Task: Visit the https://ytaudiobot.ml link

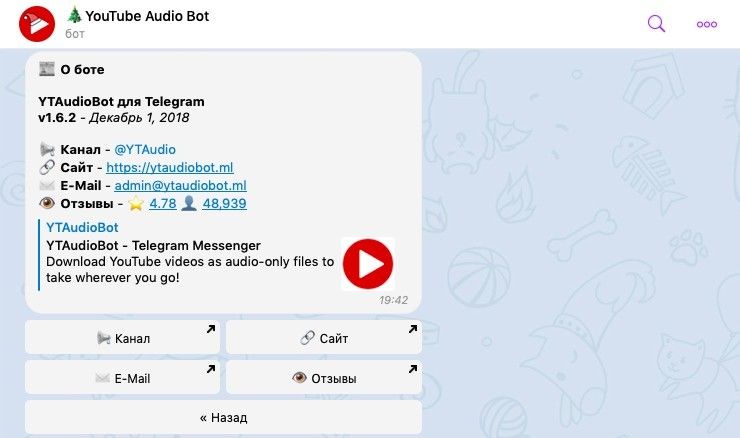Action: click(169, 167)
